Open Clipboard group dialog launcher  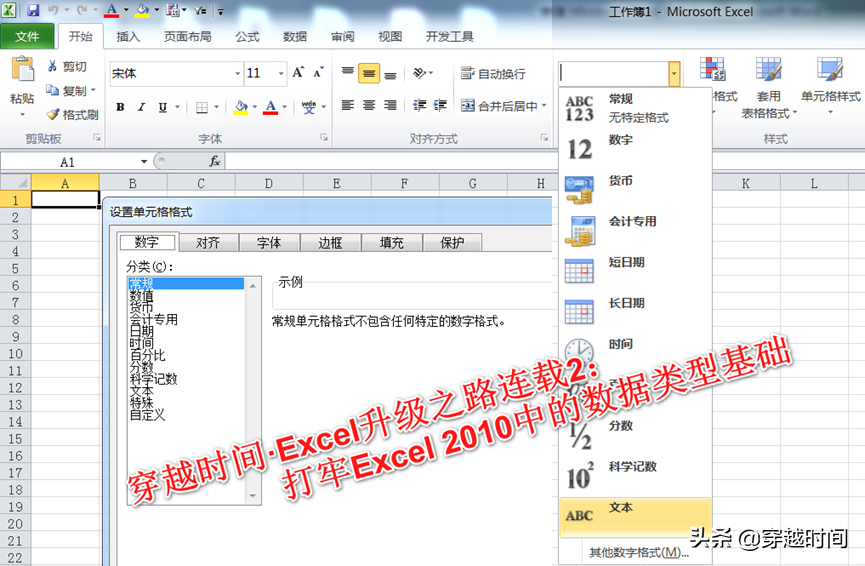coord(97,137)
